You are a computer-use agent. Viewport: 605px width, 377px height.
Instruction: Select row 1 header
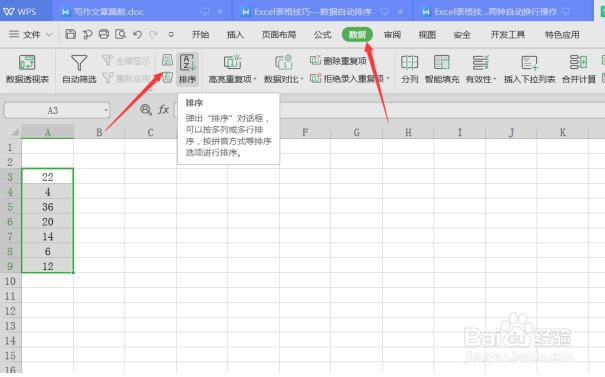10,147
